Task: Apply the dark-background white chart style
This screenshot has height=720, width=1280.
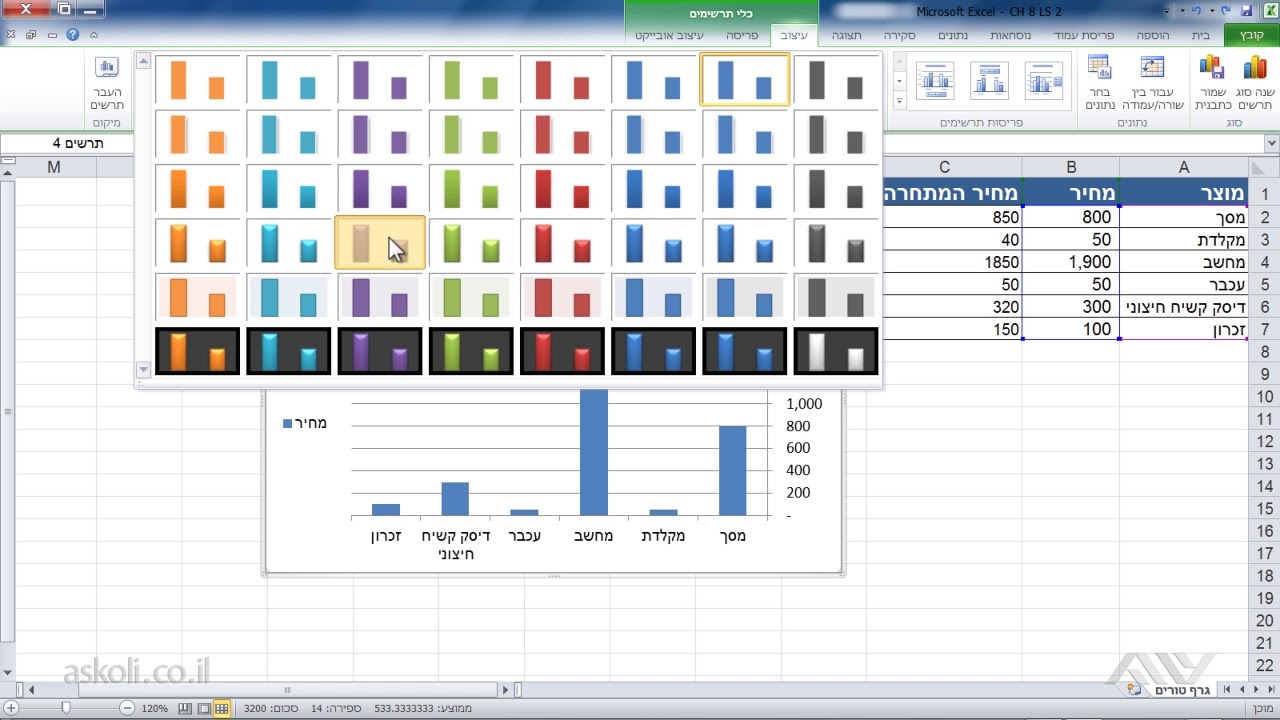Action: (x=836, y=351)
